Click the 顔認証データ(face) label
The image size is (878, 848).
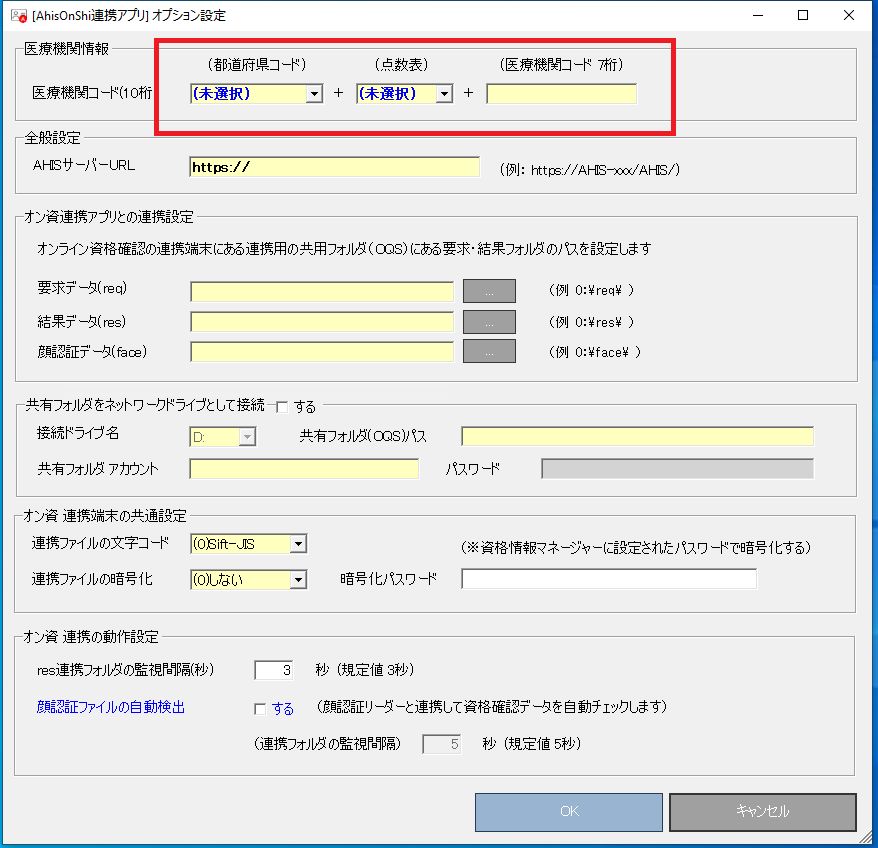pyautogui.click(x=92, y=352)
